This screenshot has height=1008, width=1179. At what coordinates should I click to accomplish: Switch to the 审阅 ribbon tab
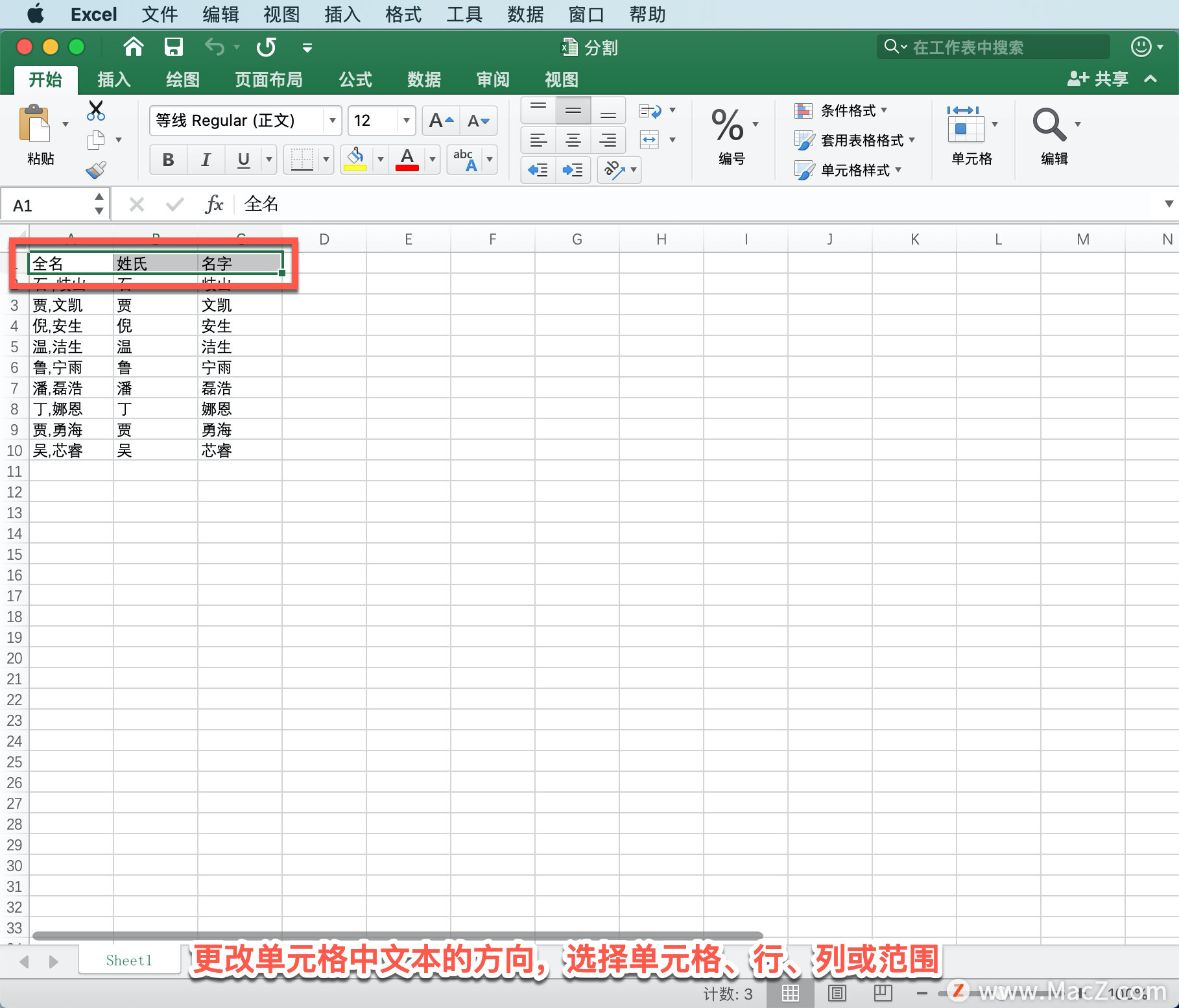493,80
